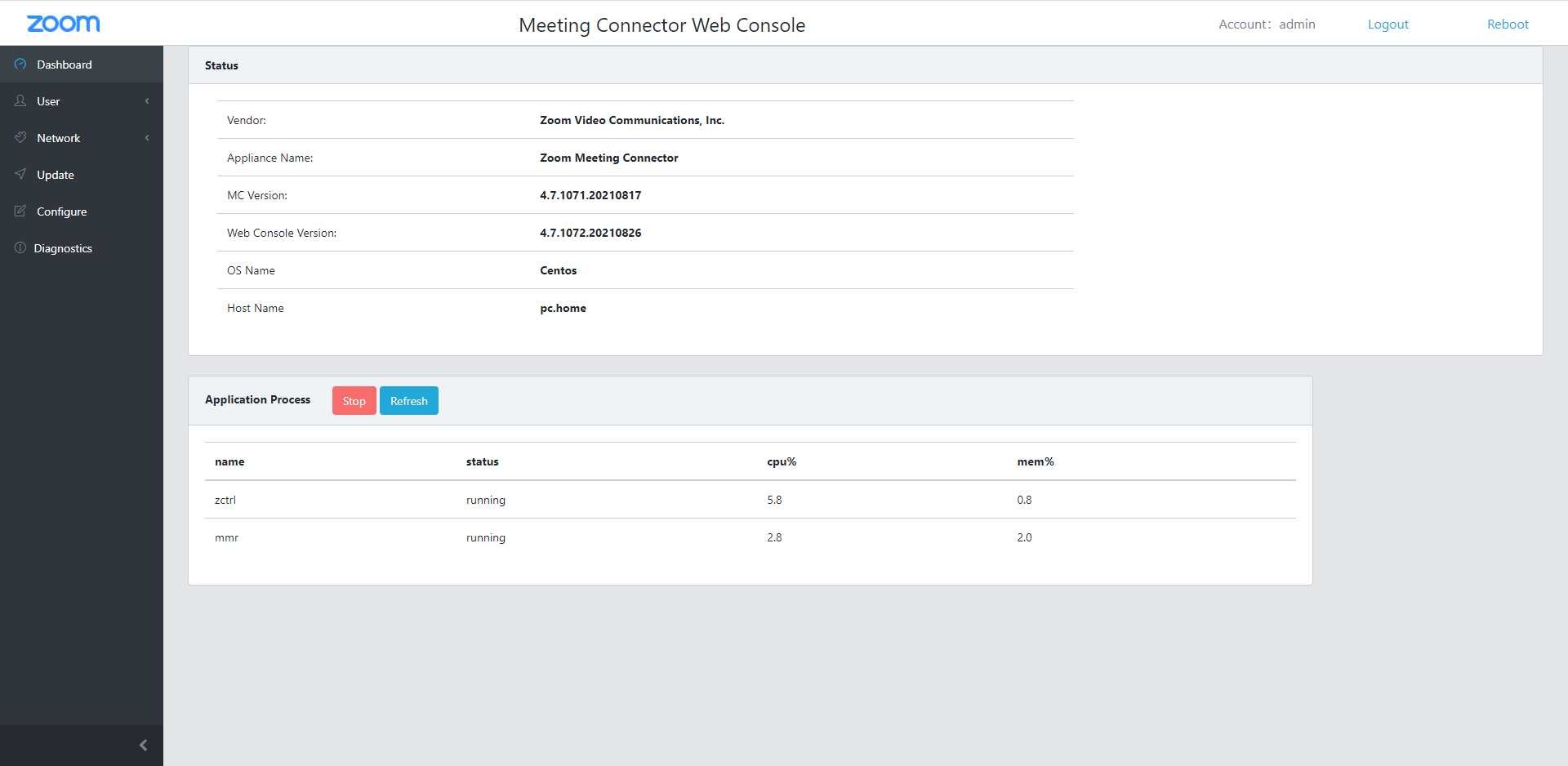The image size is (1568, 766).
Task: Click the Update paper-plane icon
Action: (20, 174)
